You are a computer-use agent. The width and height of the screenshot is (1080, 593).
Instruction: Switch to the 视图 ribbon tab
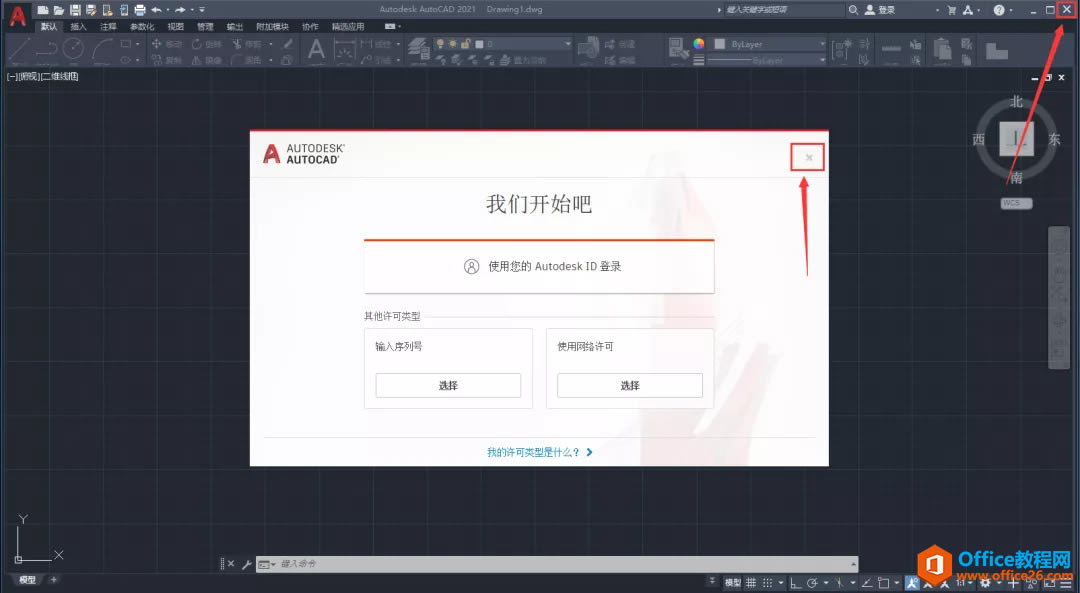176,27
